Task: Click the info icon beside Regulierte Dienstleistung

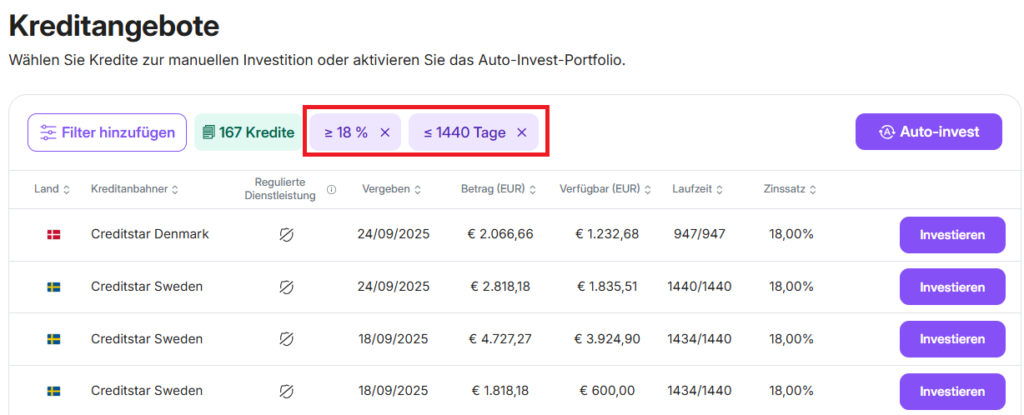Action: pyautogui.click(x=331, y=189)
